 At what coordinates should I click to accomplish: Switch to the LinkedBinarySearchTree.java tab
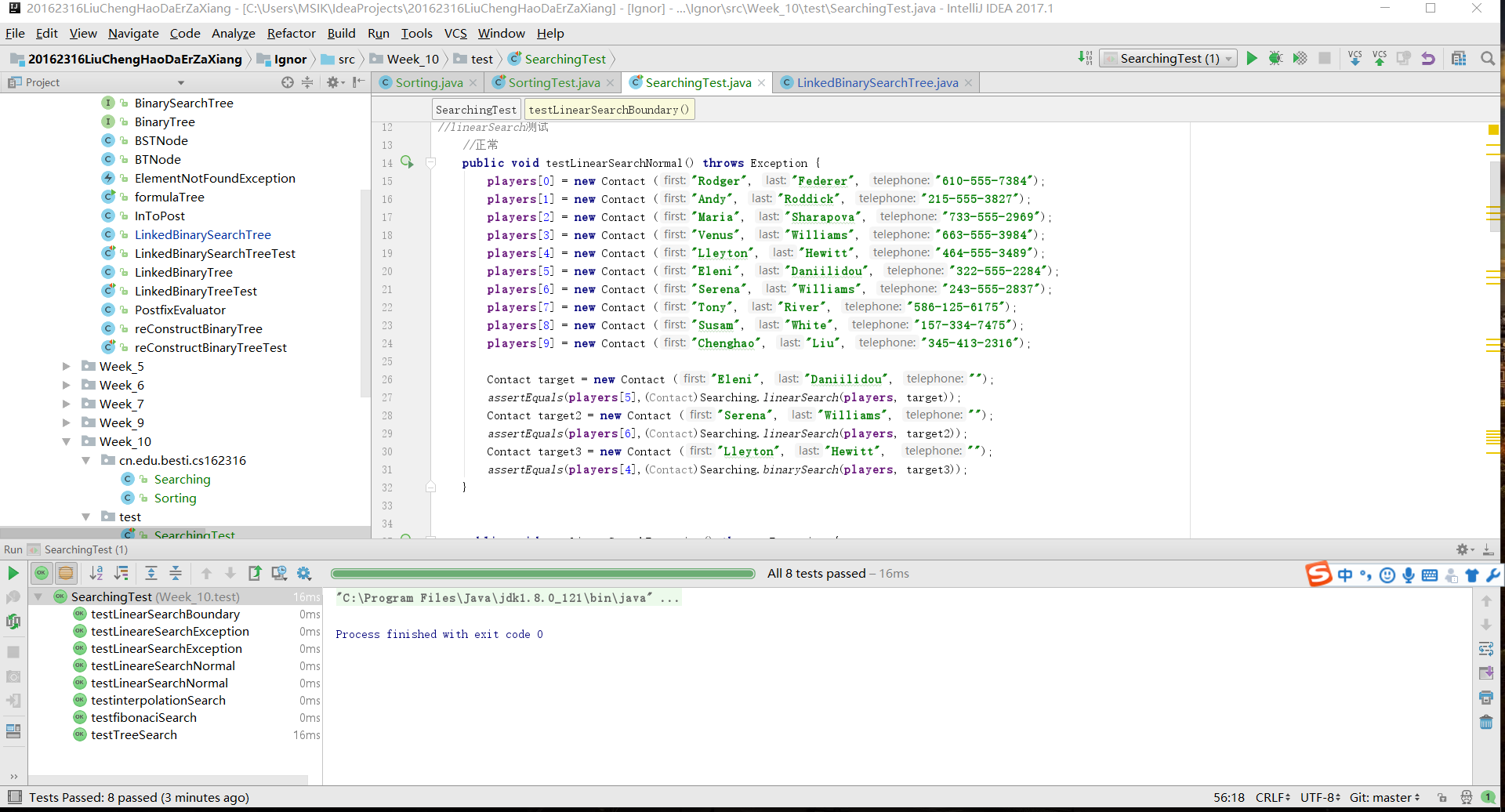click(x=877, y=82)
